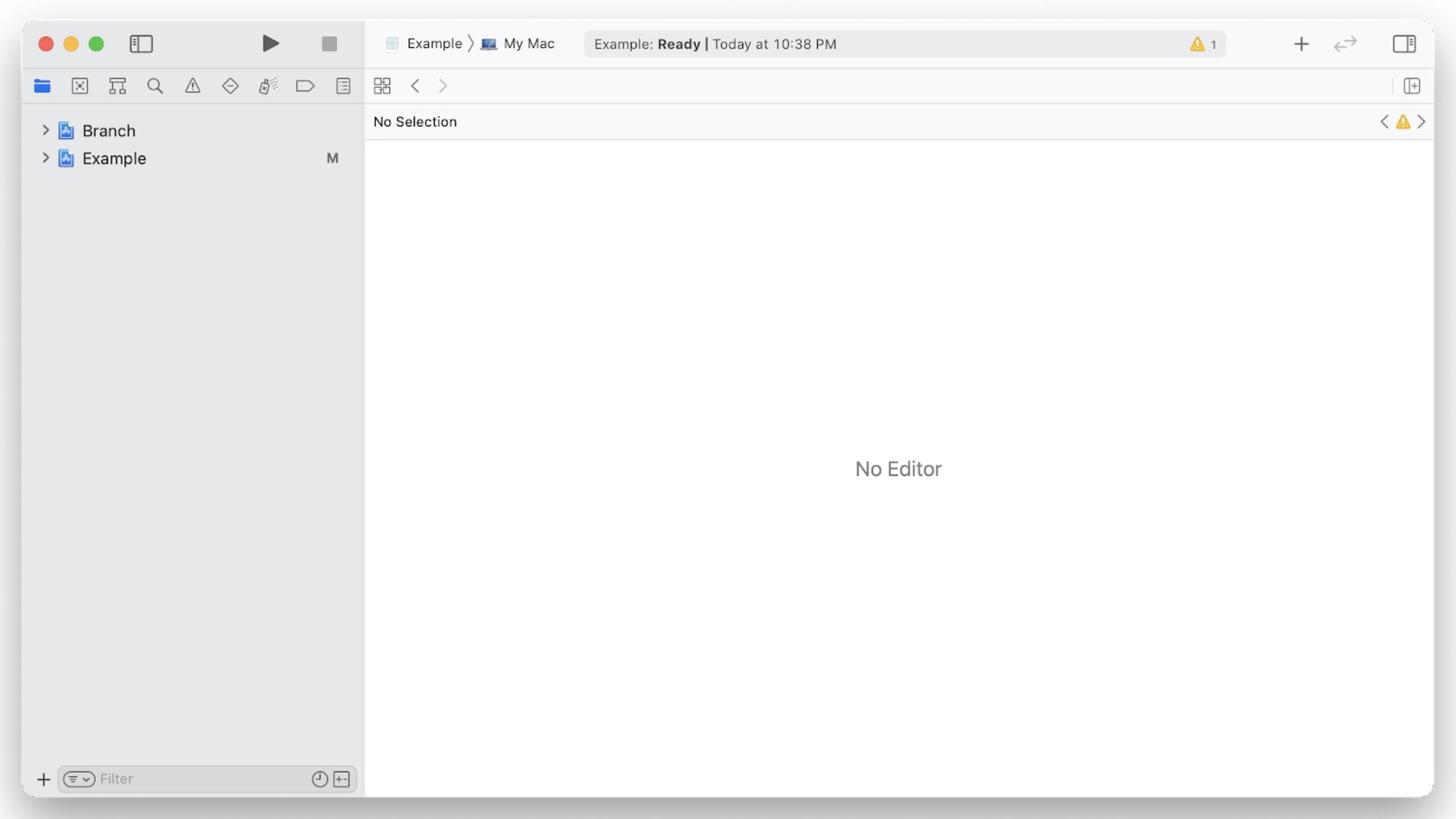Choose the My Mac run destination
Image resolution: width=1456 pixels, height=819 pixels.
[518, 44]
